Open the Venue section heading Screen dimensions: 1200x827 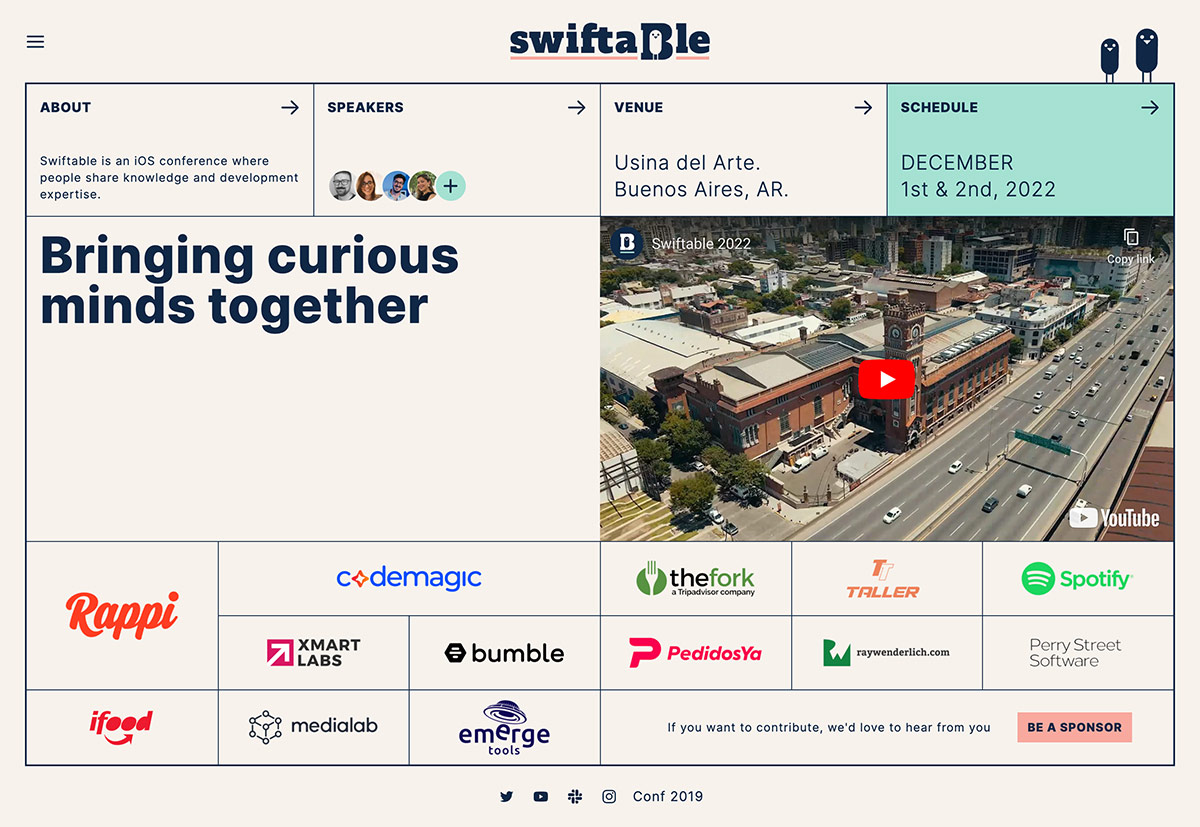pyautogui.click(x=639, y=107)
